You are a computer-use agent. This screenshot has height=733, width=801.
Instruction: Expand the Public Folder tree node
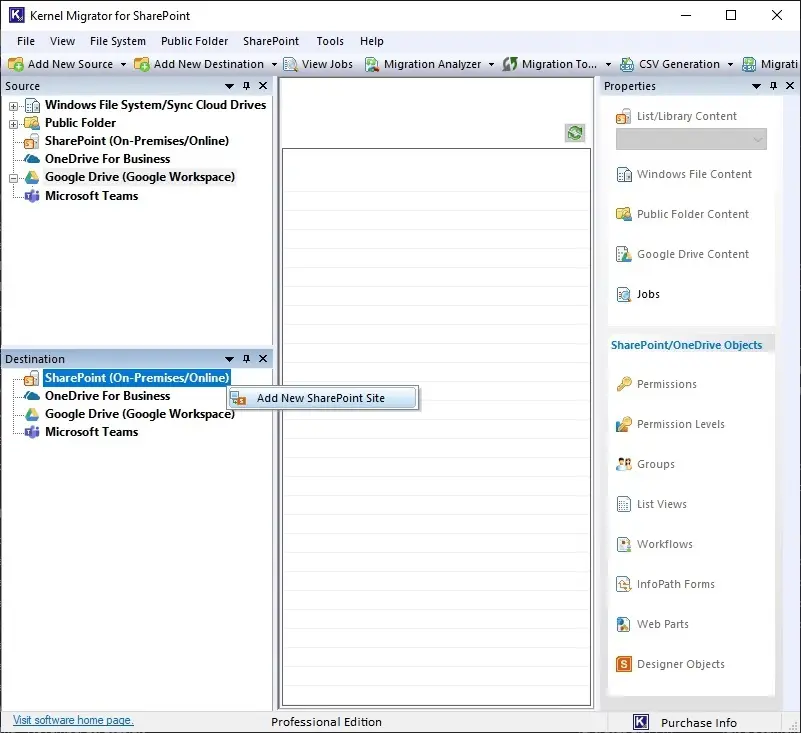(13, 124)
